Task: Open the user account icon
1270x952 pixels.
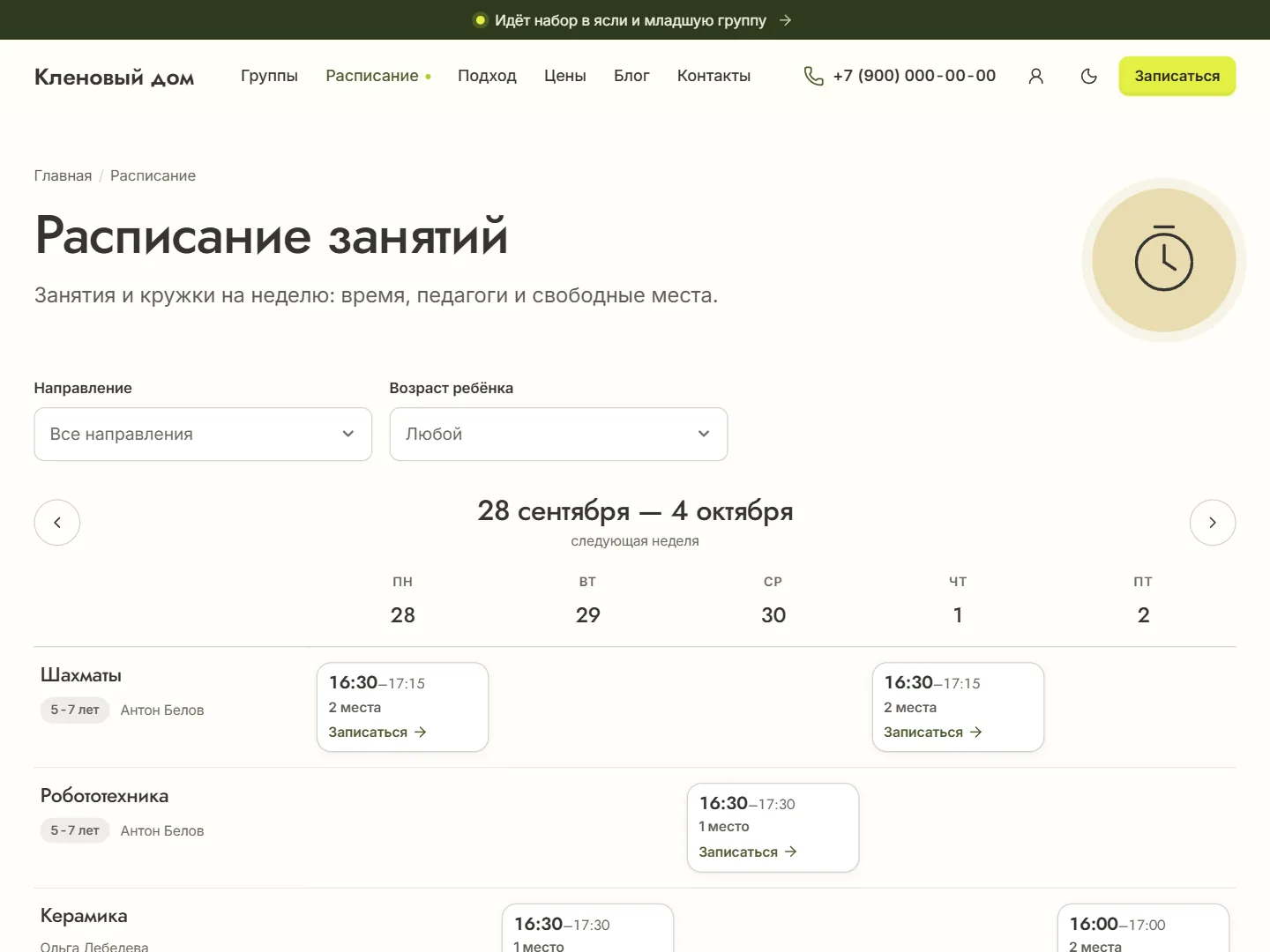Action: (x=1036, y=76)
